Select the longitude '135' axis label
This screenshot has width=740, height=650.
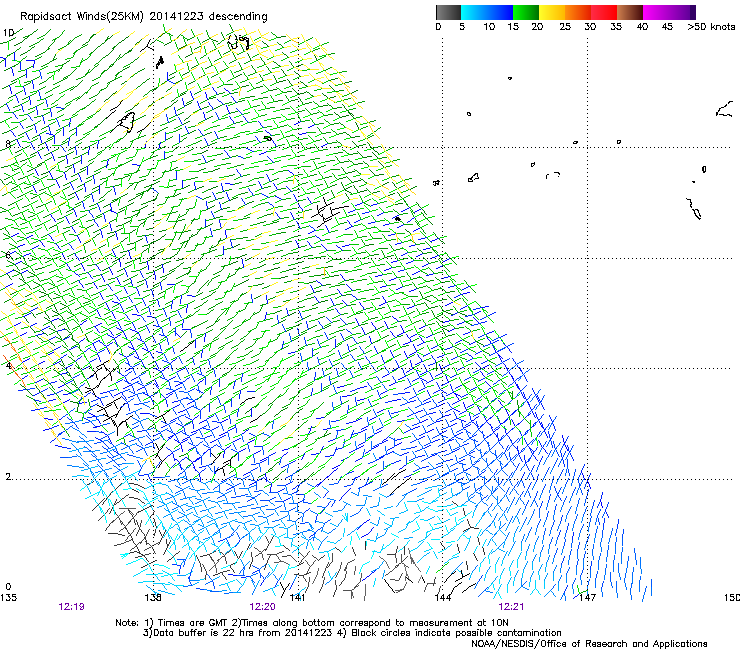coord(8,597)
